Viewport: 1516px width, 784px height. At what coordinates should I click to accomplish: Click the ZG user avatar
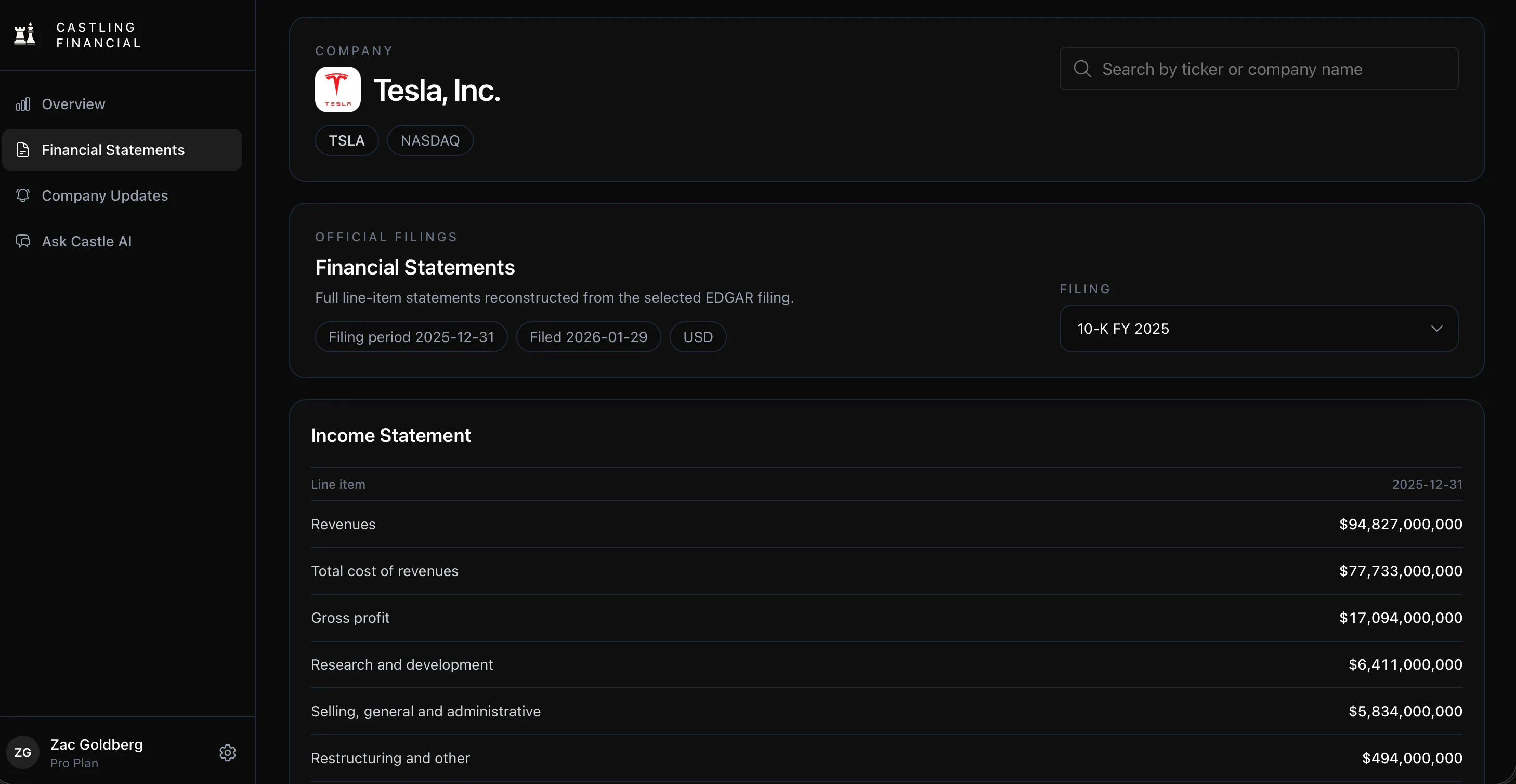click(x=23, y=753)
